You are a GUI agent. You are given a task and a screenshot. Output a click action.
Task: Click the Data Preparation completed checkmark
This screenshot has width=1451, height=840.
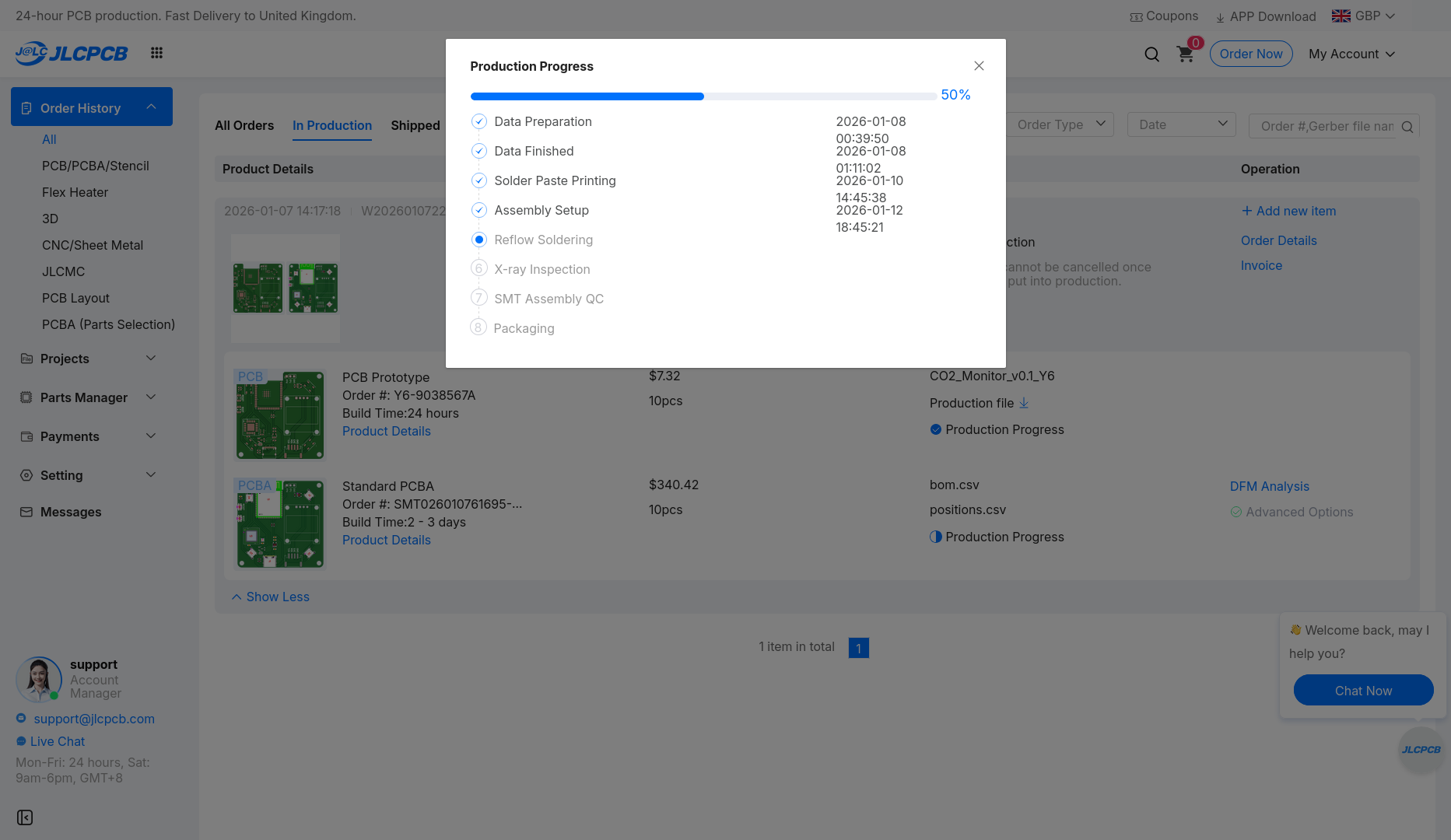(x=479, y=121)
